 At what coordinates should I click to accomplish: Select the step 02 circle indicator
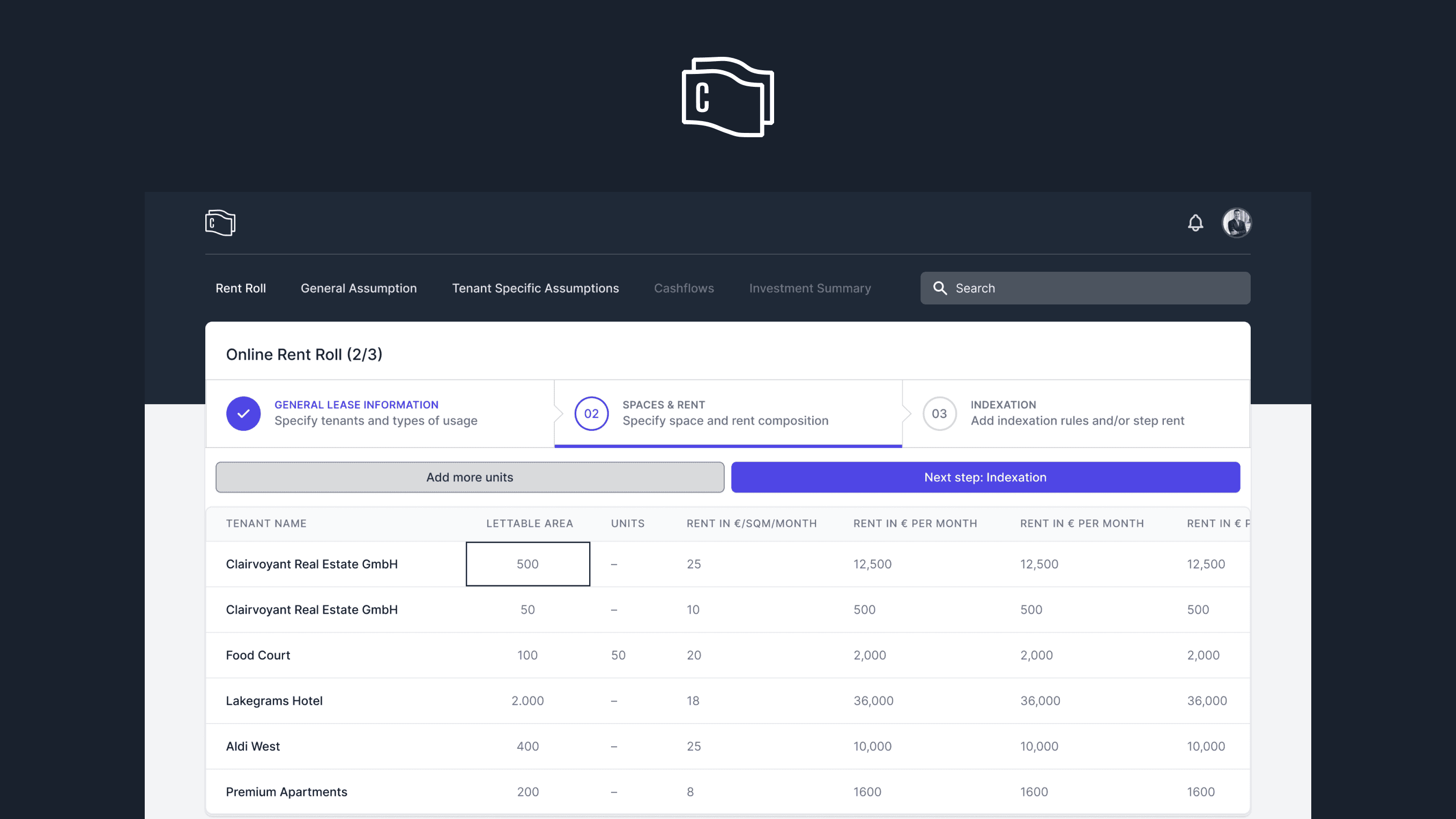[x=591, y=414]
